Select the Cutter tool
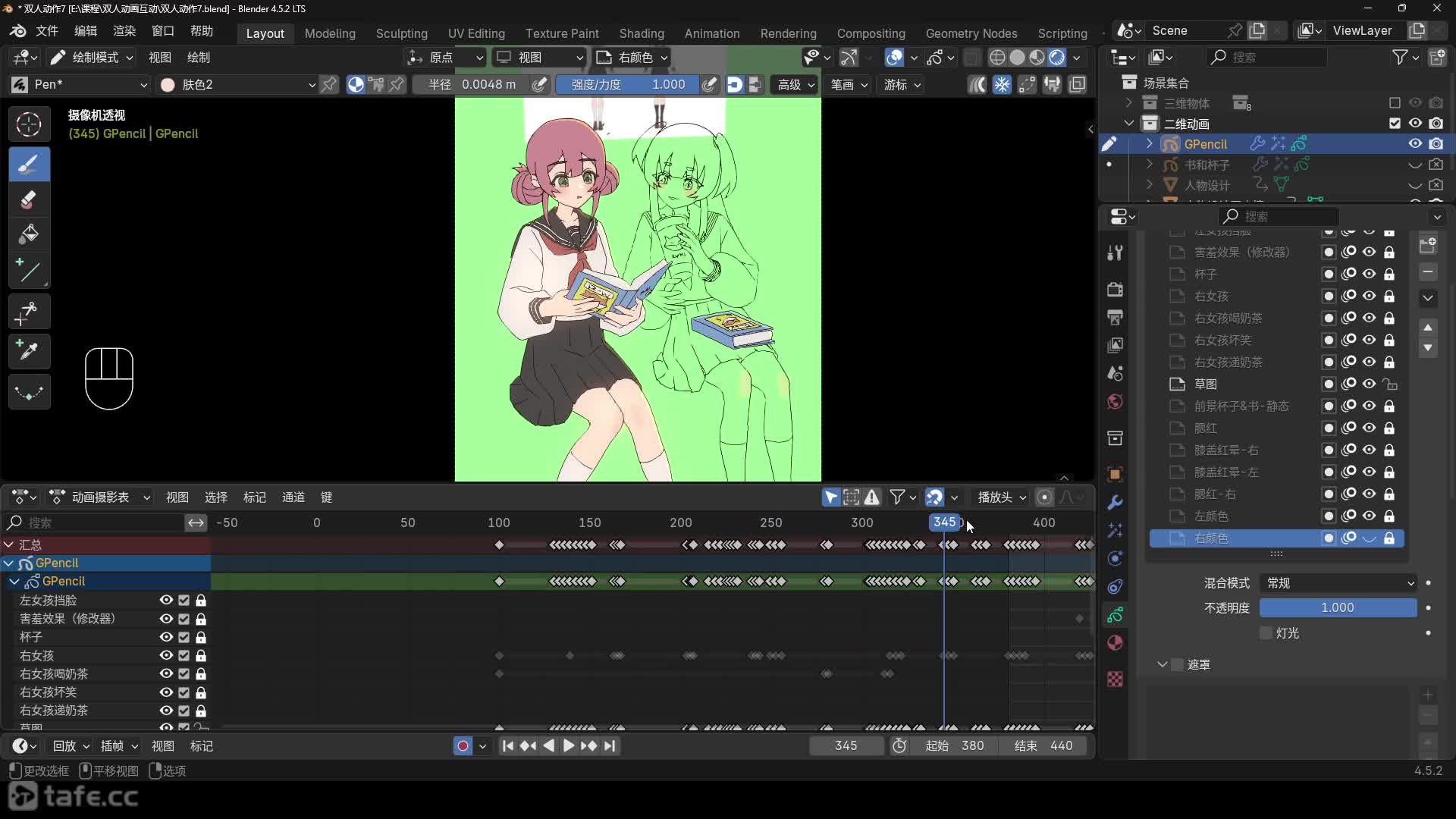Screen dimensions: 1456x819 tap(29, 312)
